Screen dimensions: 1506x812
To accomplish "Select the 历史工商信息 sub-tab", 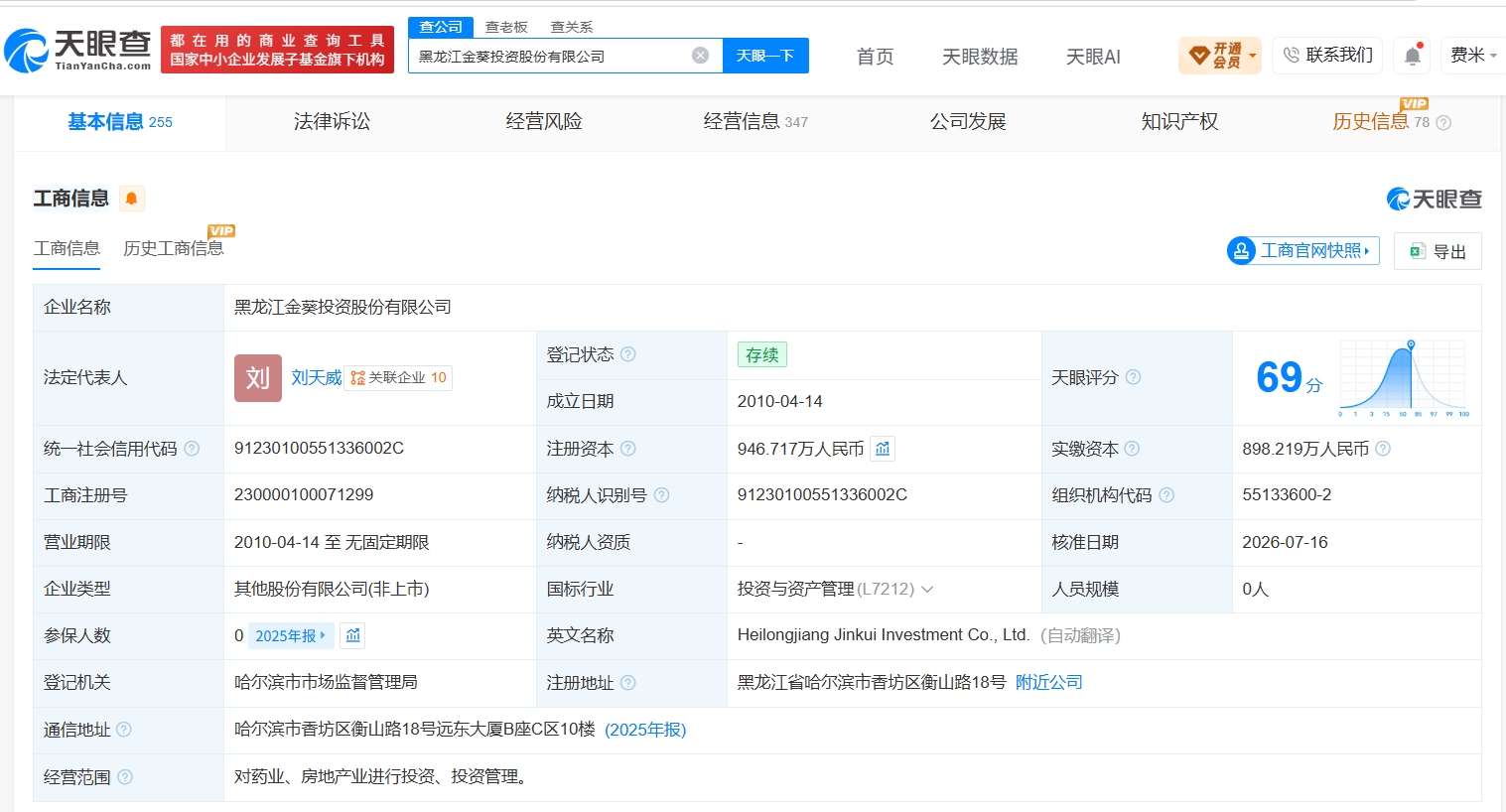I will (x=174, y=248).
